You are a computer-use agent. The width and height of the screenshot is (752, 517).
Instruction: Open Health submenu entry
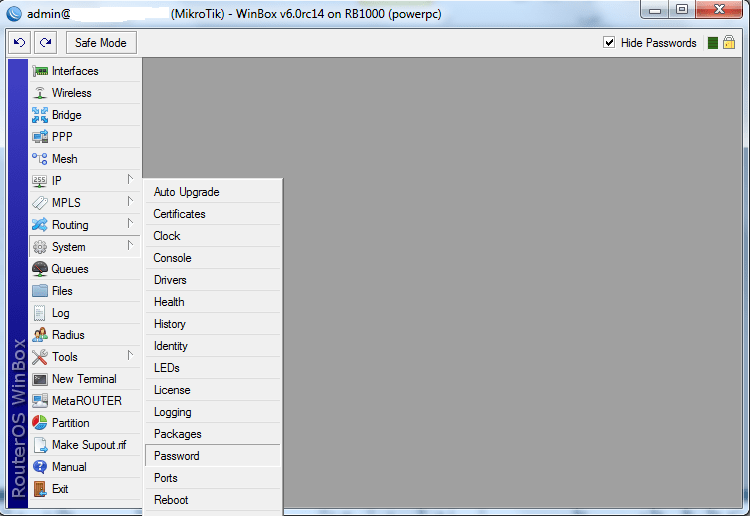tap(213, 302)
